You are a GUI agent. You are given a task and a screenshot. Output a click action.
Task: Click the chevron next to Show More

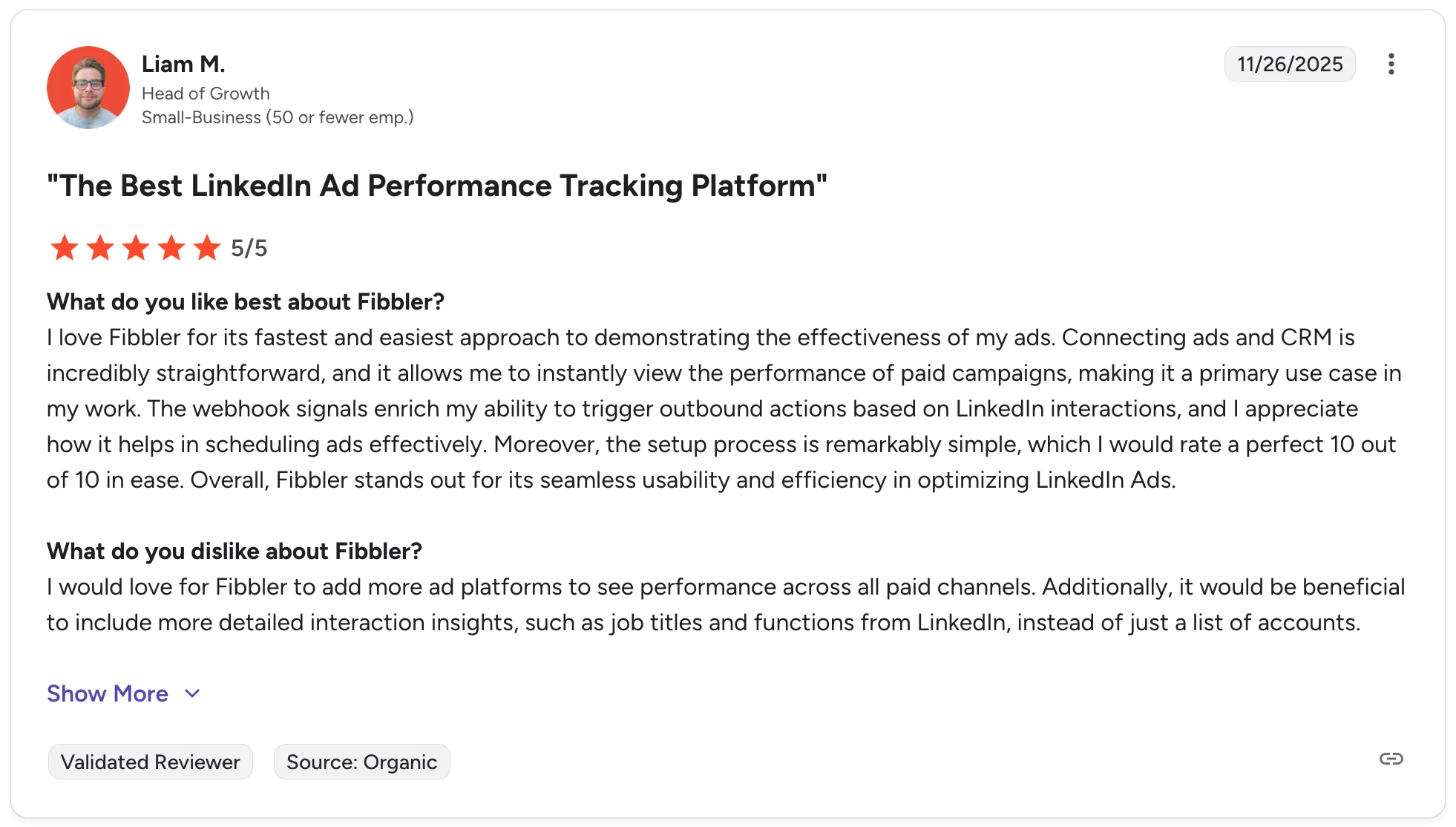pos(192,693)
